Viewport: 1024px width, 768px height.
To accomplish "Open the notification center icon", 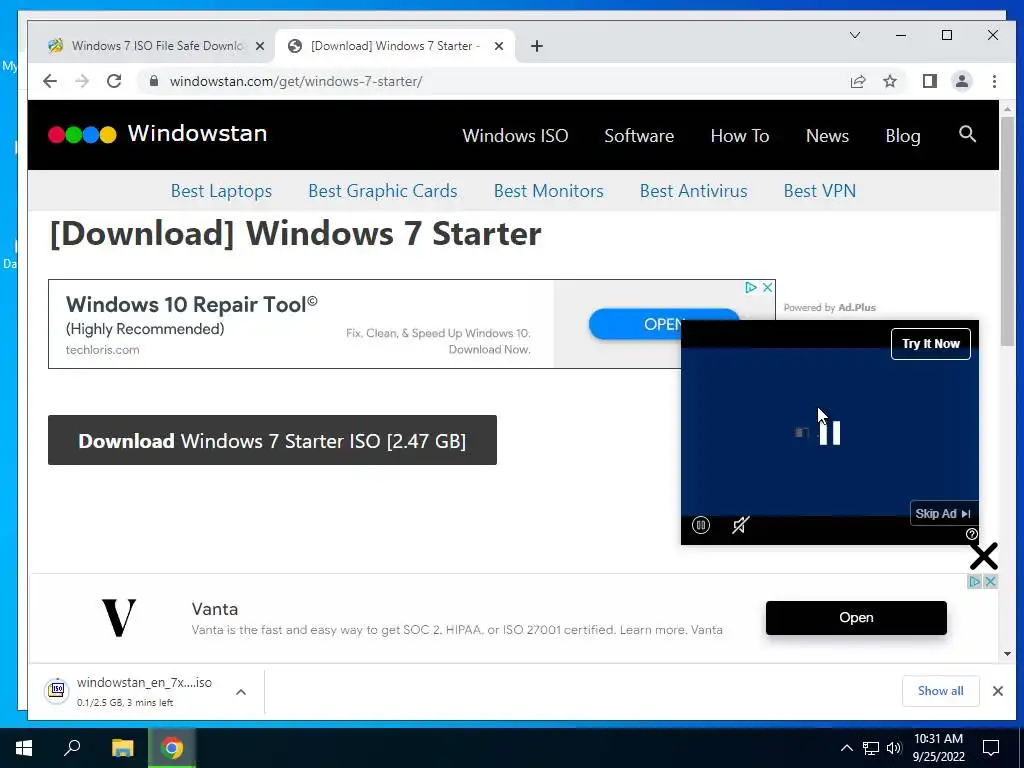I will [991, 748].
